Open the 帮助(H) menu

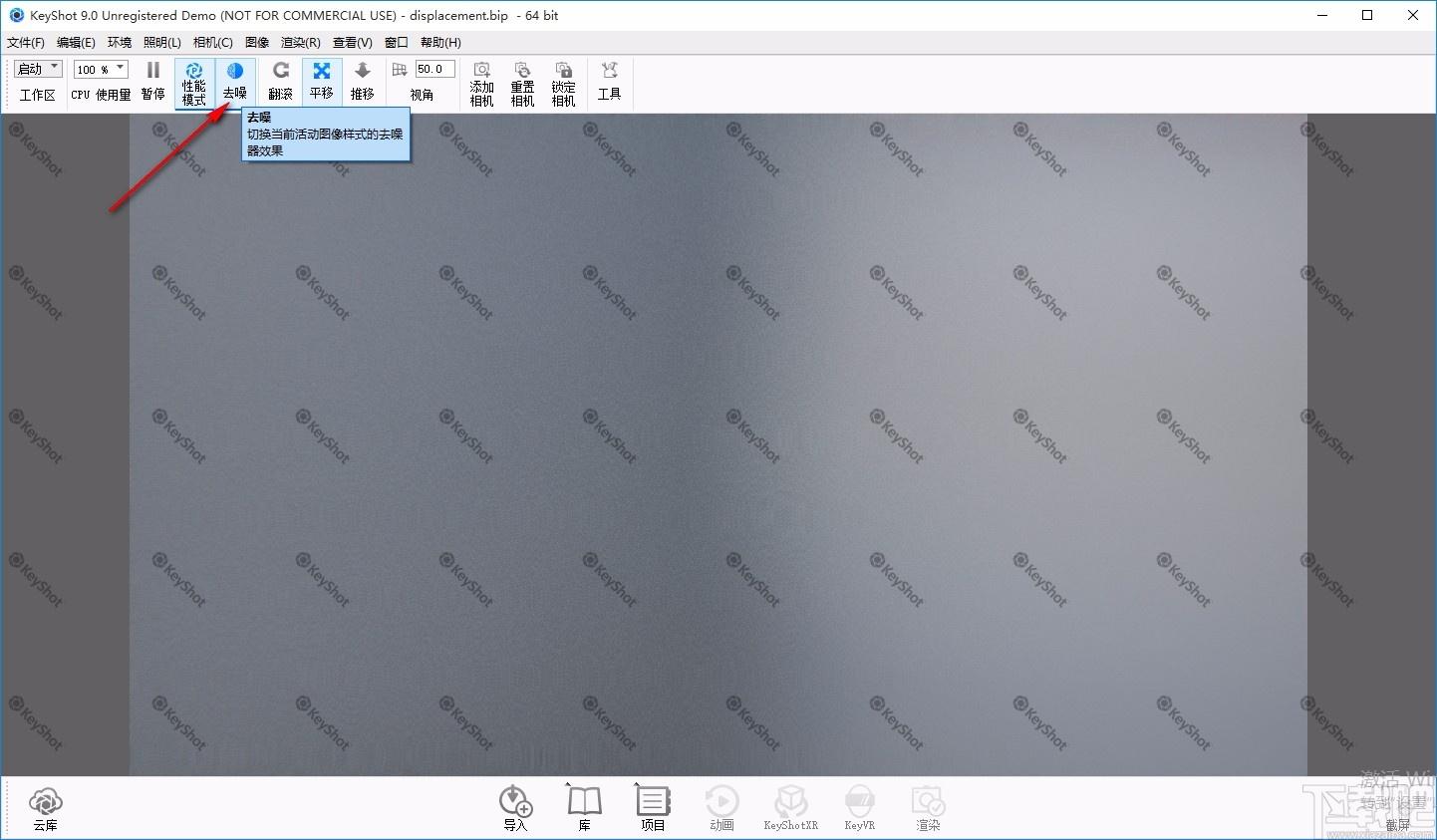point(440,42)
